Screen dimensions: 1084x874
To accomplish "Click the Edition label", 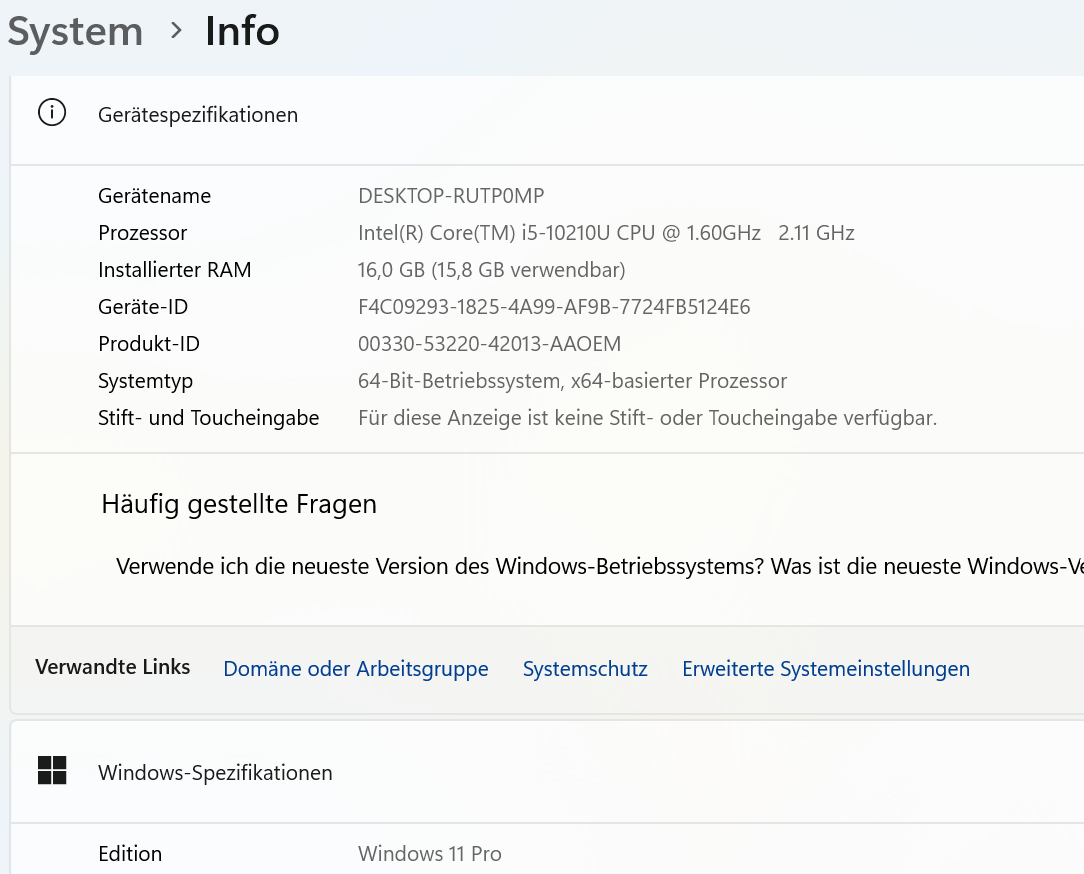I will pyautogui.click(x=130, y=853).
